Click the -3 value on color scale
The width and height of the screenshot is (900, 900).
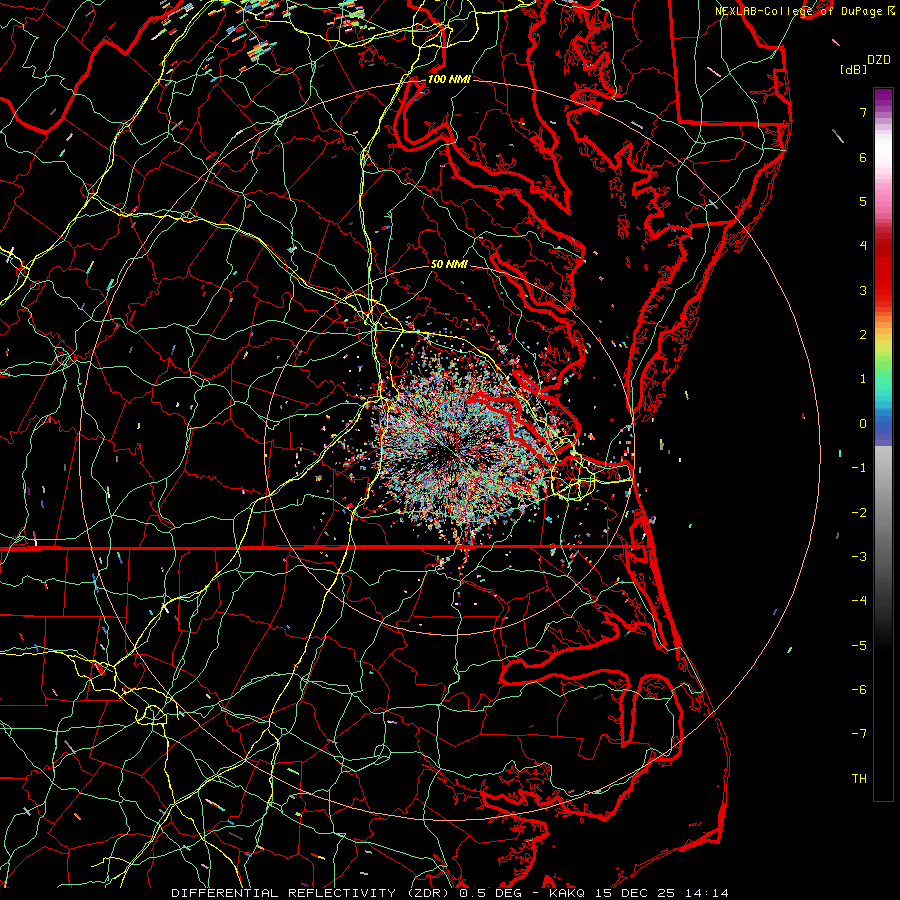tap(859, 557)
